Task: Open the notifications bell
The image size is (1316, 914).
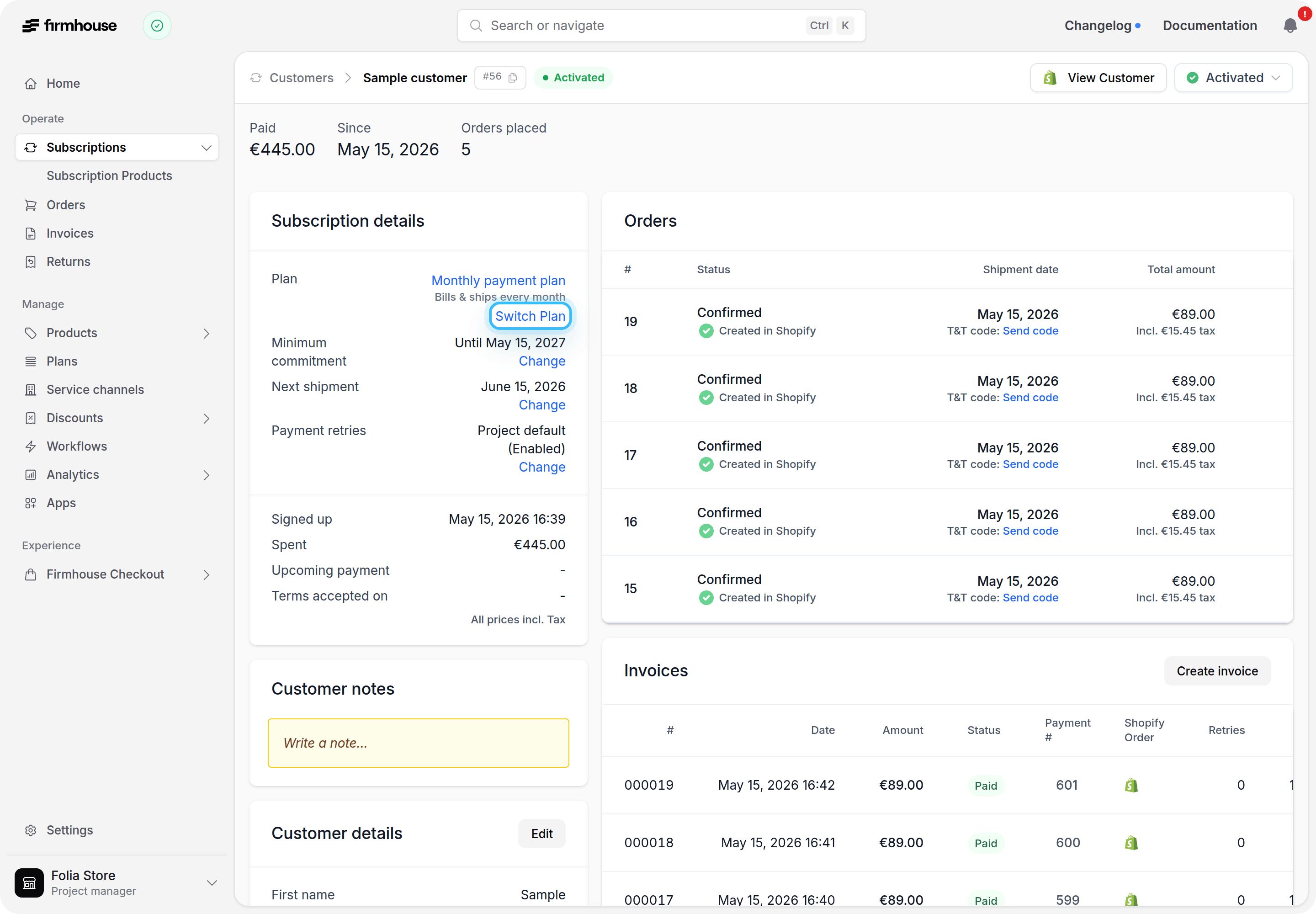Action: pyautogui.click(x=1289, y=26)
